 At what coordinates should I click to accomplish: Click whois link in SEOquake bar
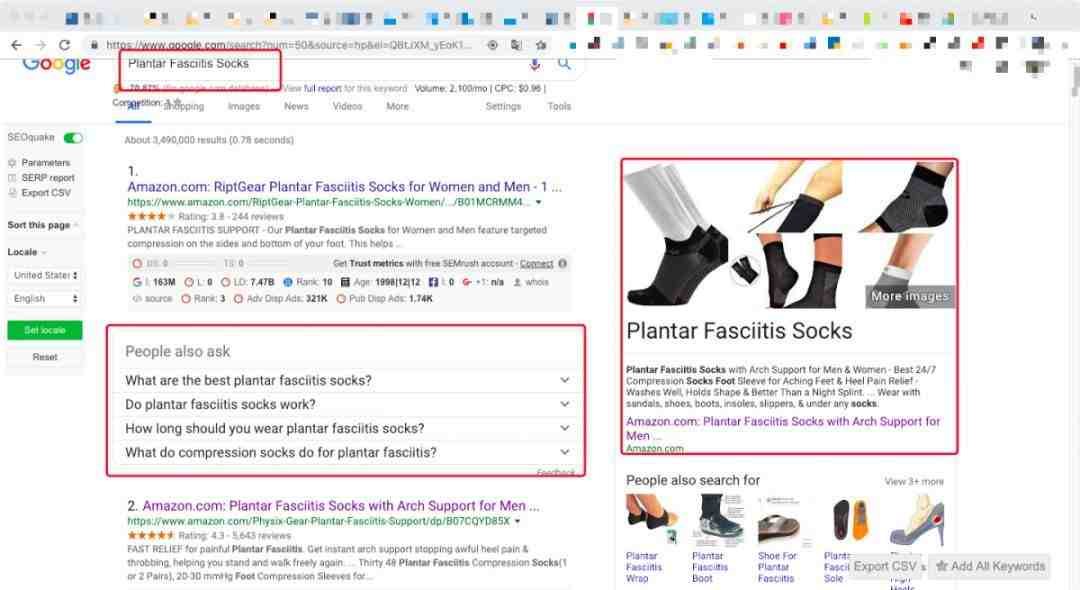(x=537, y=282)
